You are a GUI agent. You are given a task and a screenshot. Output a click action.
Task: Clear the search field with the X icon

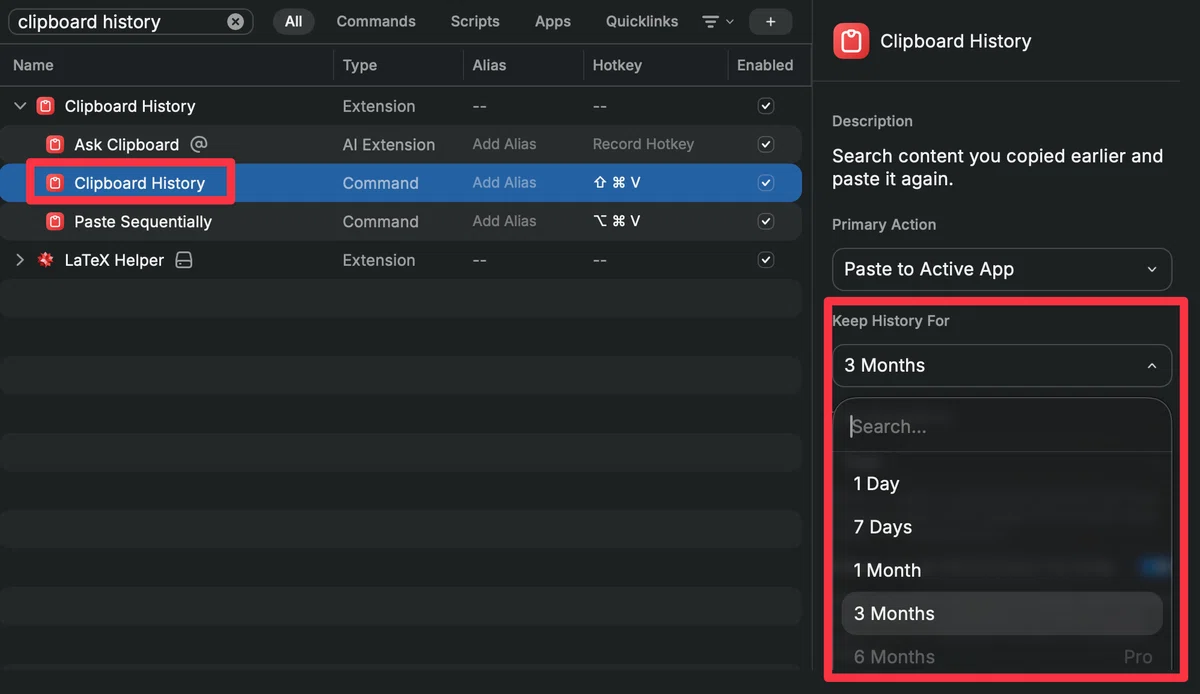point(235,21)
